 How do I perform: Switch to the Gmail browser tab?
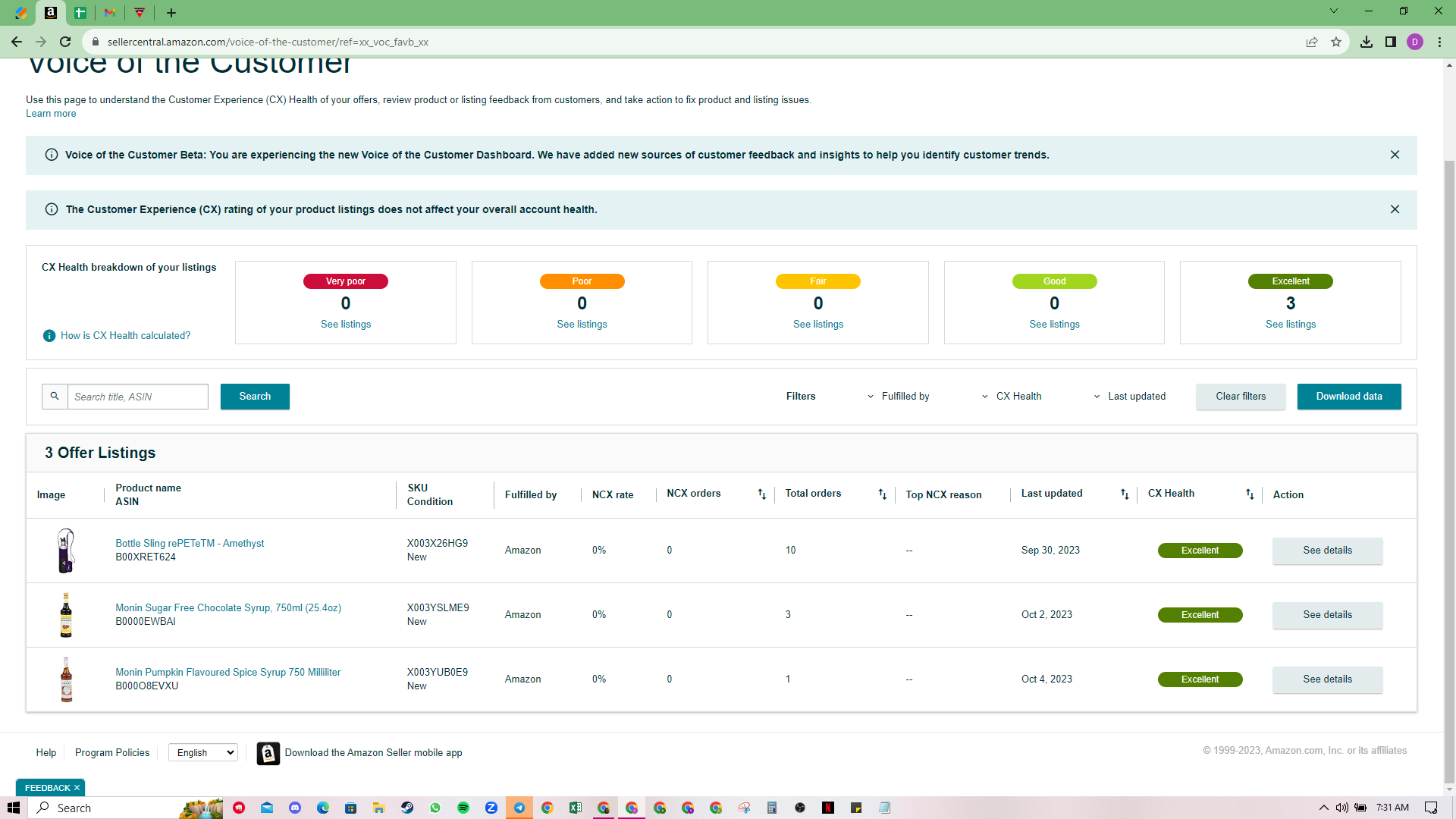(110, 12)
